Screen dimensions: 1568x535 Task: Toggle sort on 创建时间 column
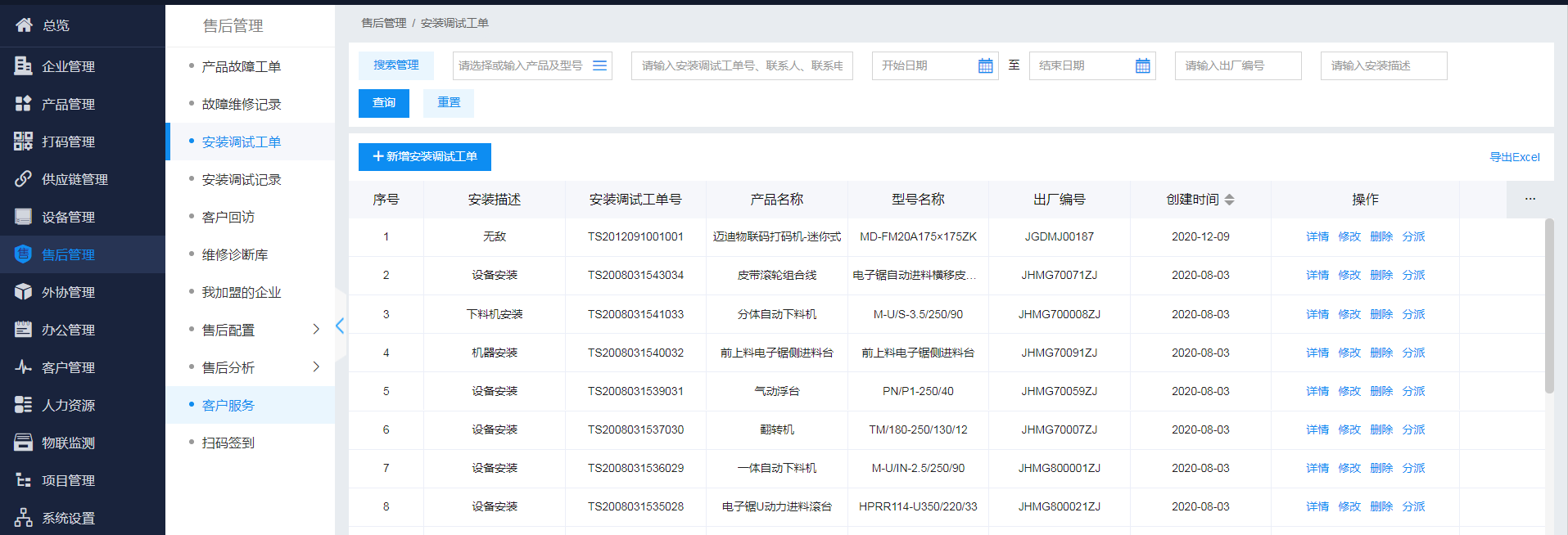pyautogui.click(x=1229, y=200)
